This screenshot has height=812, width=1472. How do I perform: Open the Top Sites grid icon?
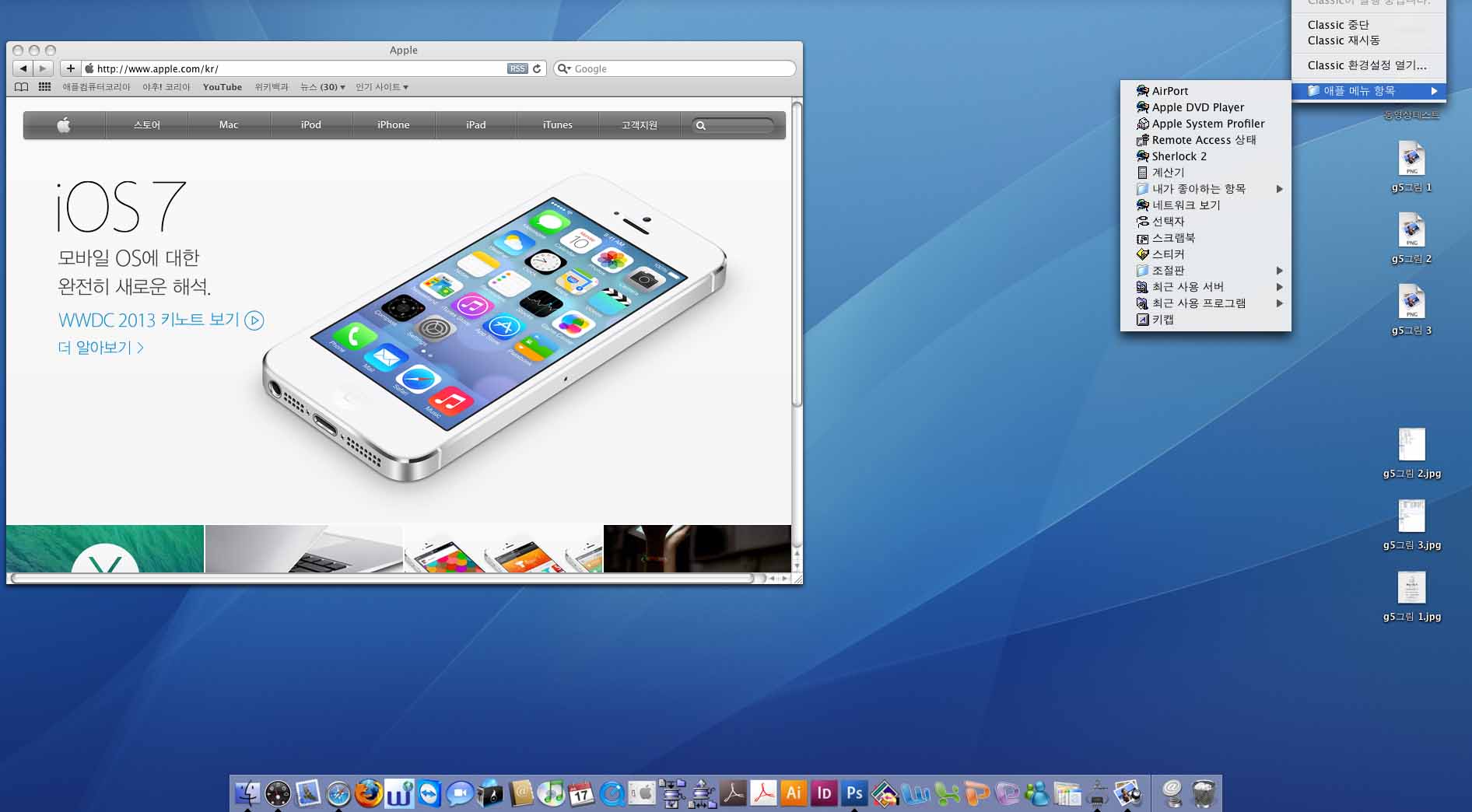44,87
